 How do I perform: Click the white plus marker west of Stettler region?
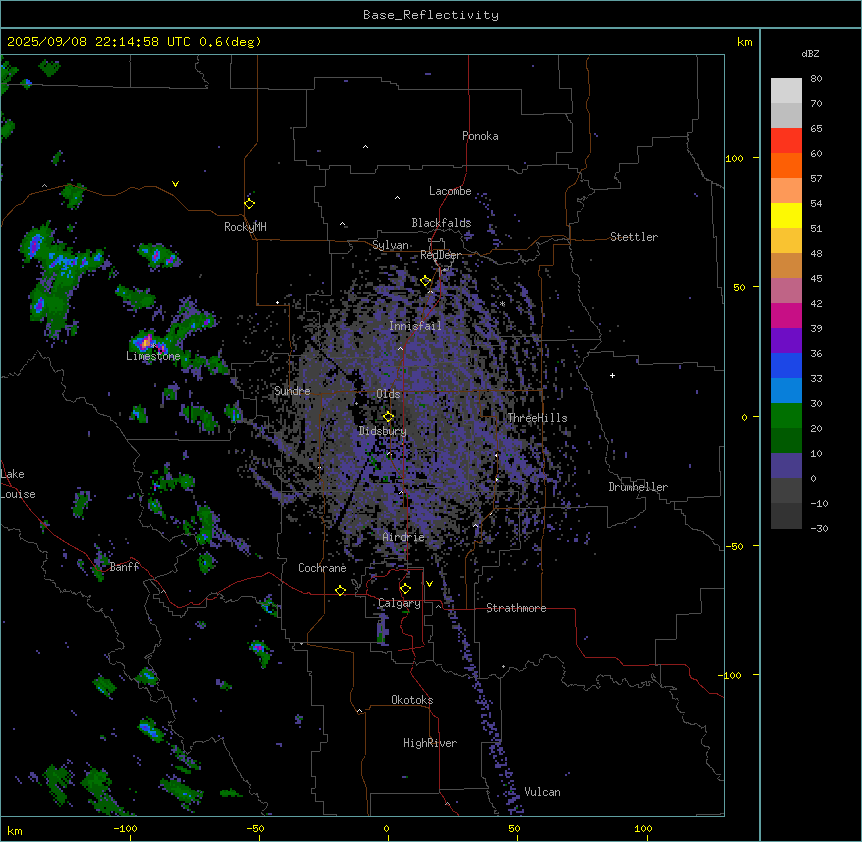point(612,375)
